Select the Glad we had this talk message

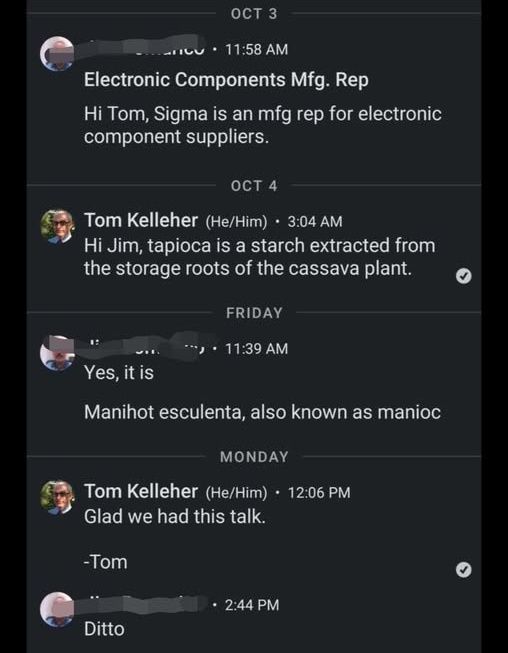[x=175, y=517]
